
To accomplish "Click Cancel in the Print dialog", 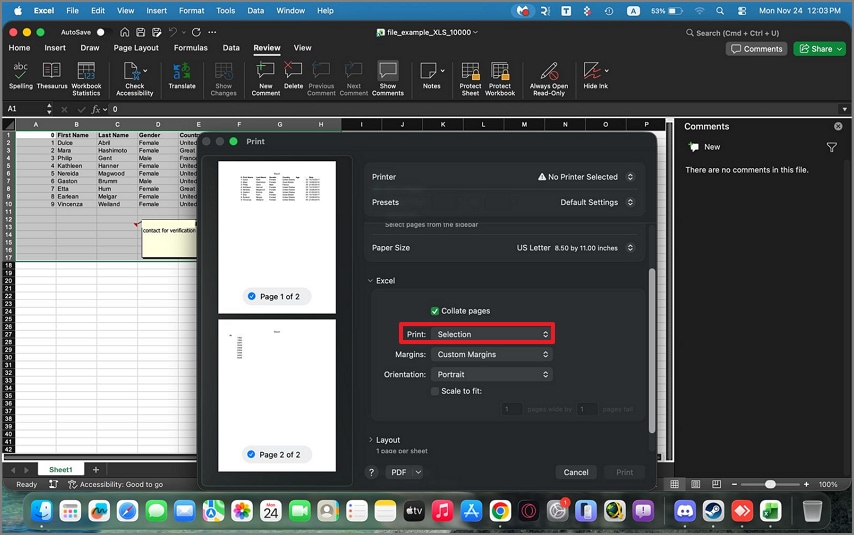I will tap(576, 472).
